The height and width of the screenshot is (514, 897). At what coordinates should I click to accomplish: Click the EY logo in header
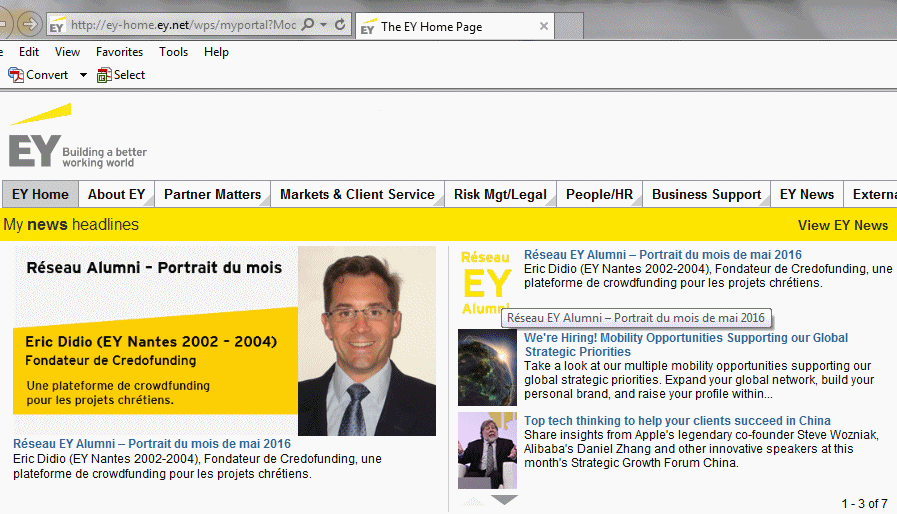click(78, 136)
